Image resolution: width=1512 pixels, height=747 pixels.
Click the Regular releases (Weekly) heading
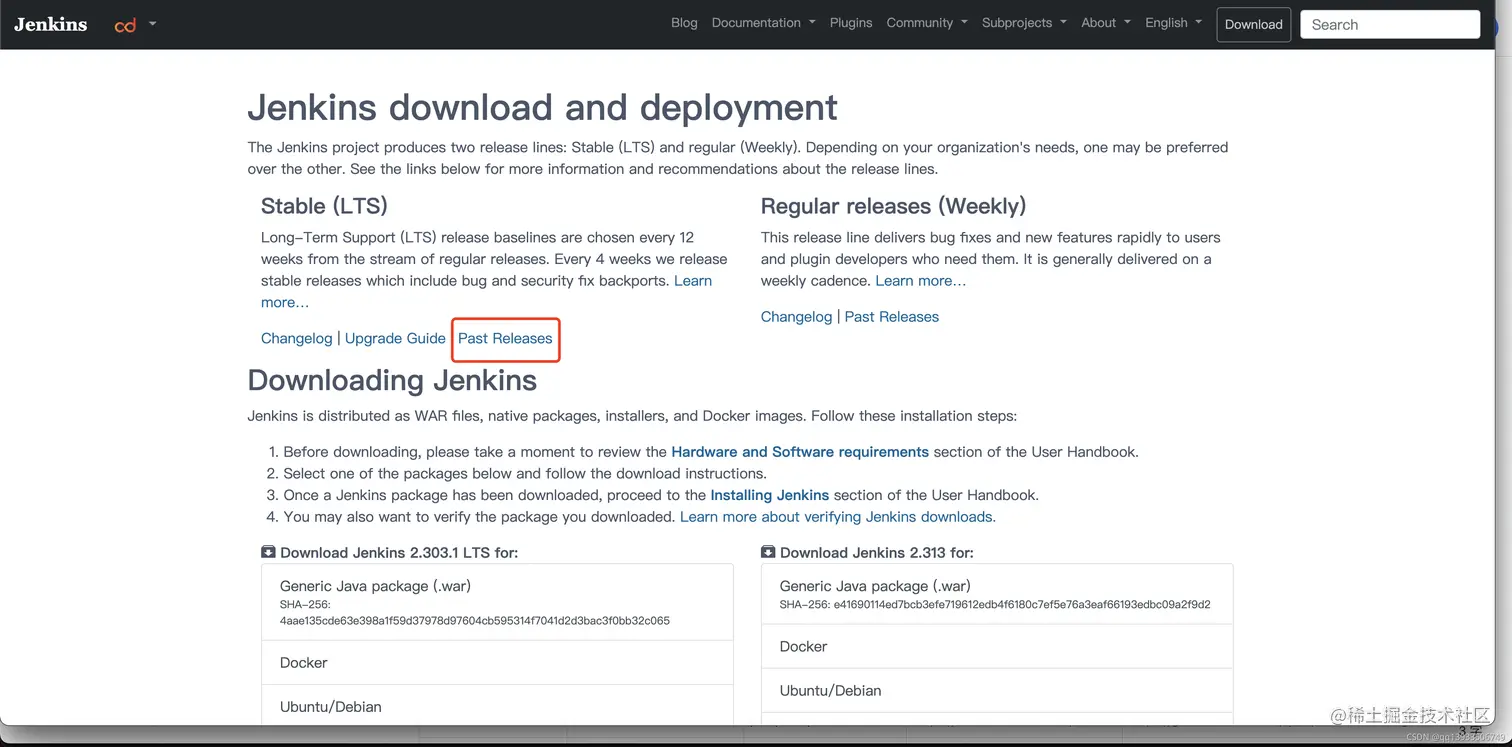893,206
